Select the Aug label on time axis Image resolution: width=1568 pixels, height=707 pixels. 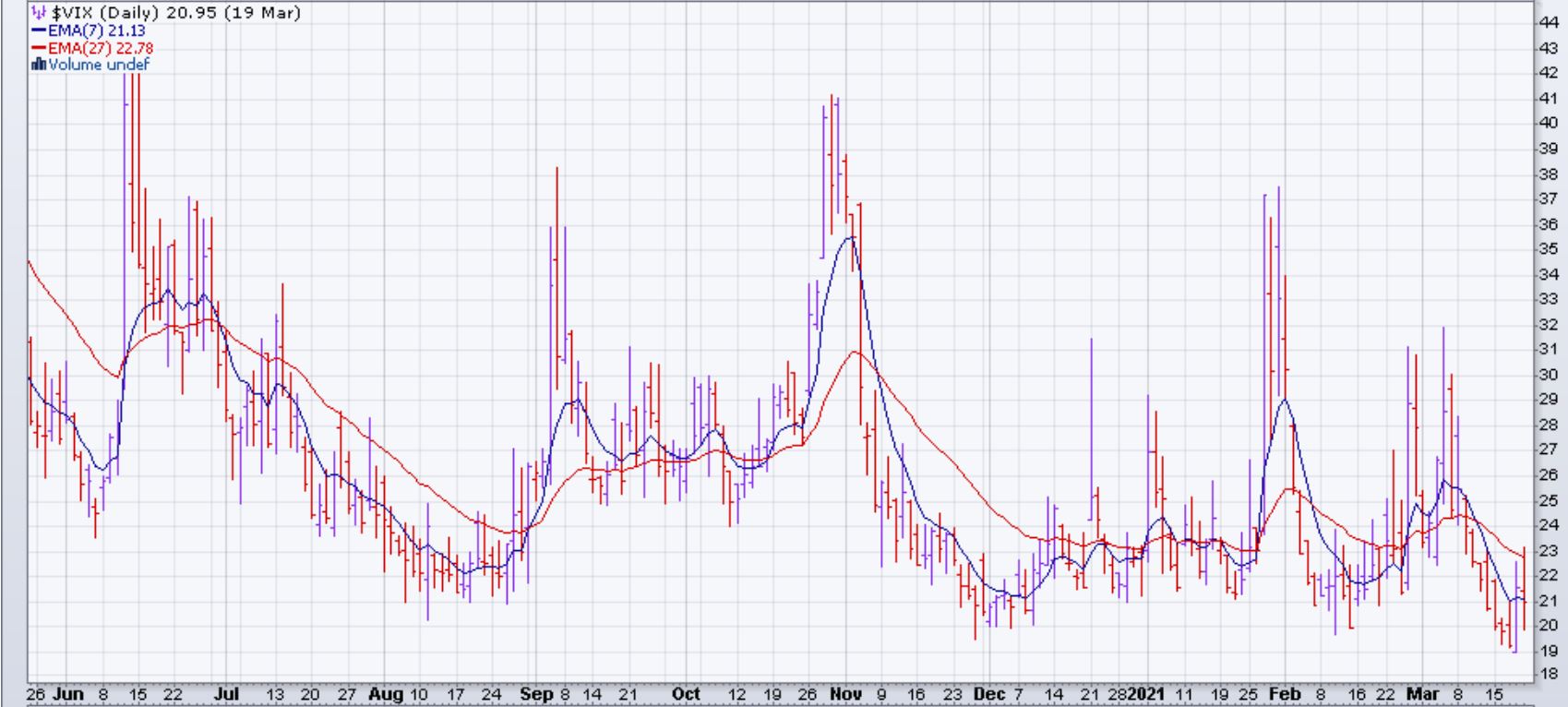386,694
